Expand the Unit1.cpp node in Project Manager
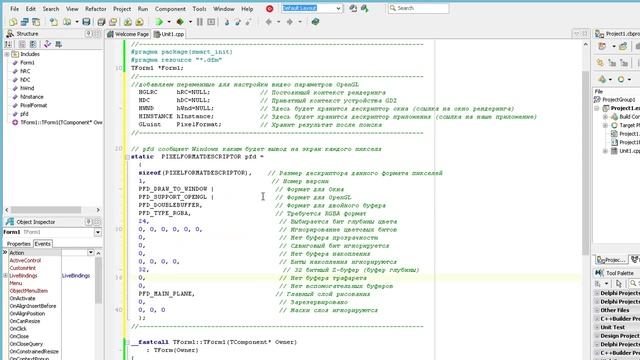640x360 pixels. (605, 151)
